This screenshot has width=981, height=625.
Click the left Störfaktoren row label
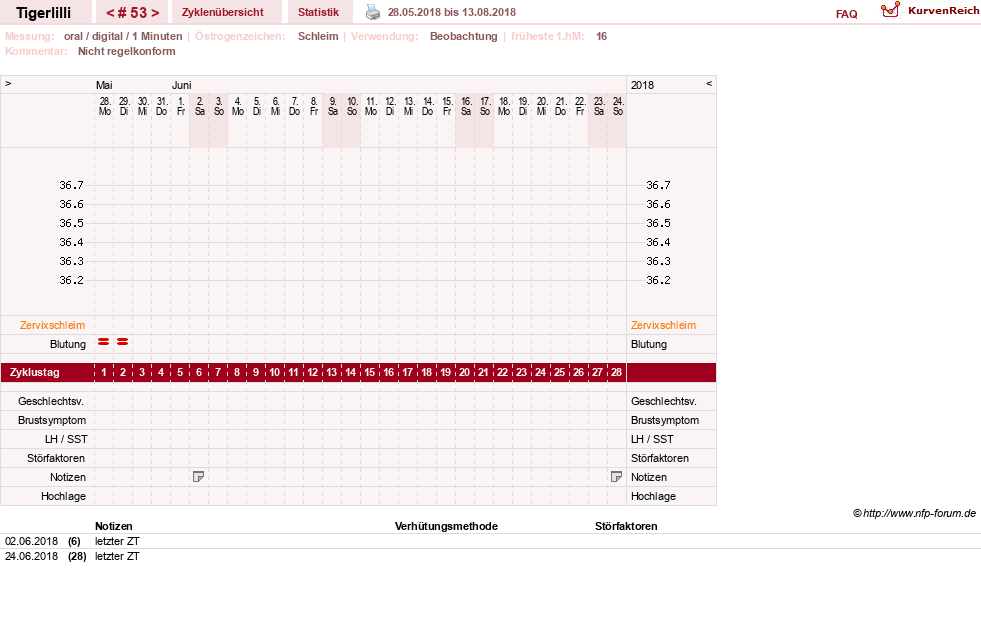click(56, 458)
